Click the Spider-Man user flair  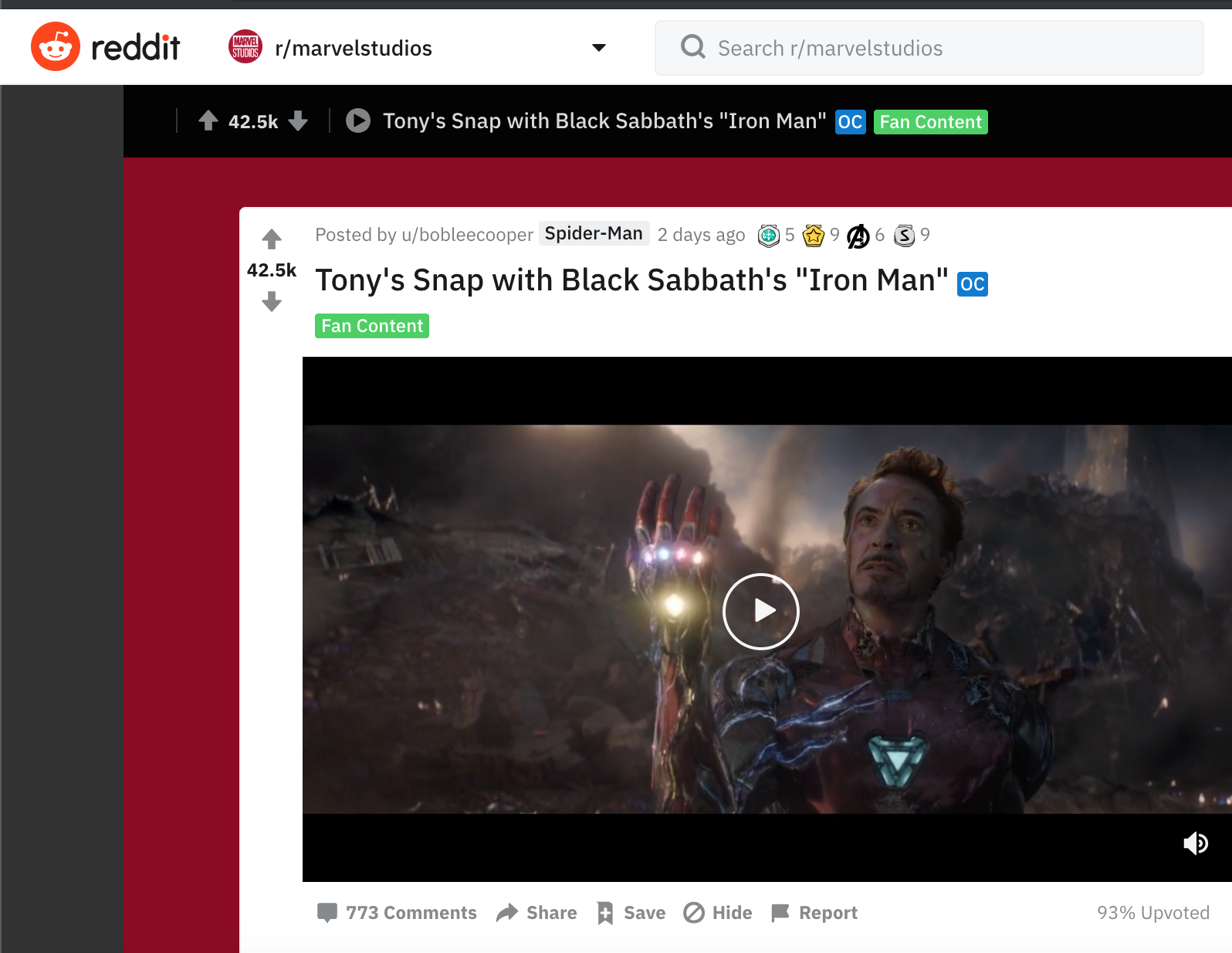594,233
